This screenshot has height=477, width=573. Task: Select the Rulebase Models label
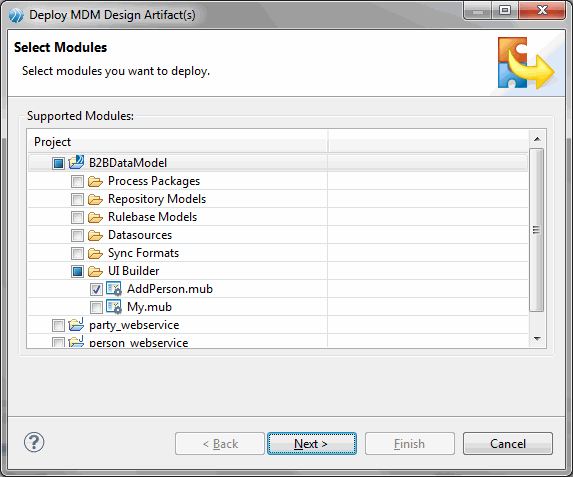pyautogui.click(x=152, y=217)
